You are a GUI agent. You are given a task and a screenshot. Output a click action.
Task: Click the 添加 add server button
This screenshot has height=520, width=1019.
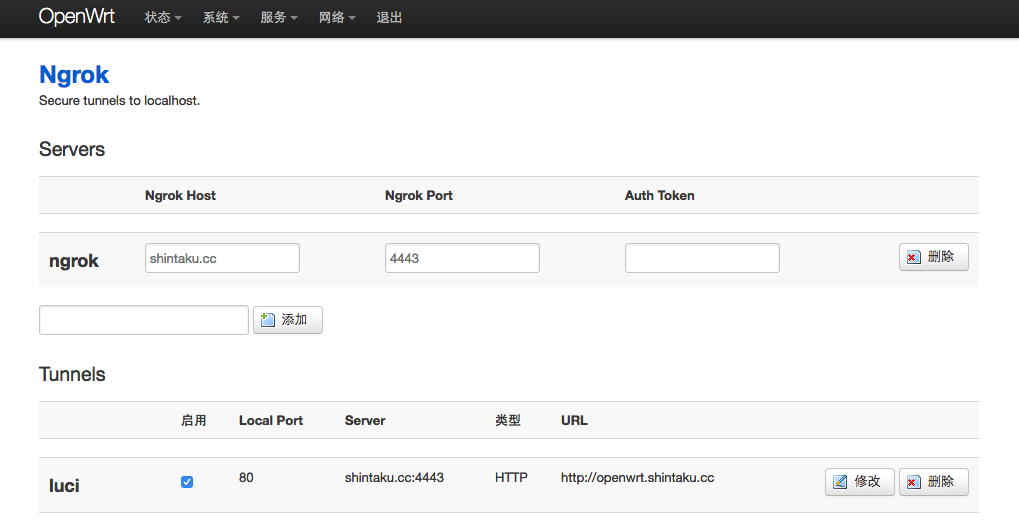pos(287,320)
